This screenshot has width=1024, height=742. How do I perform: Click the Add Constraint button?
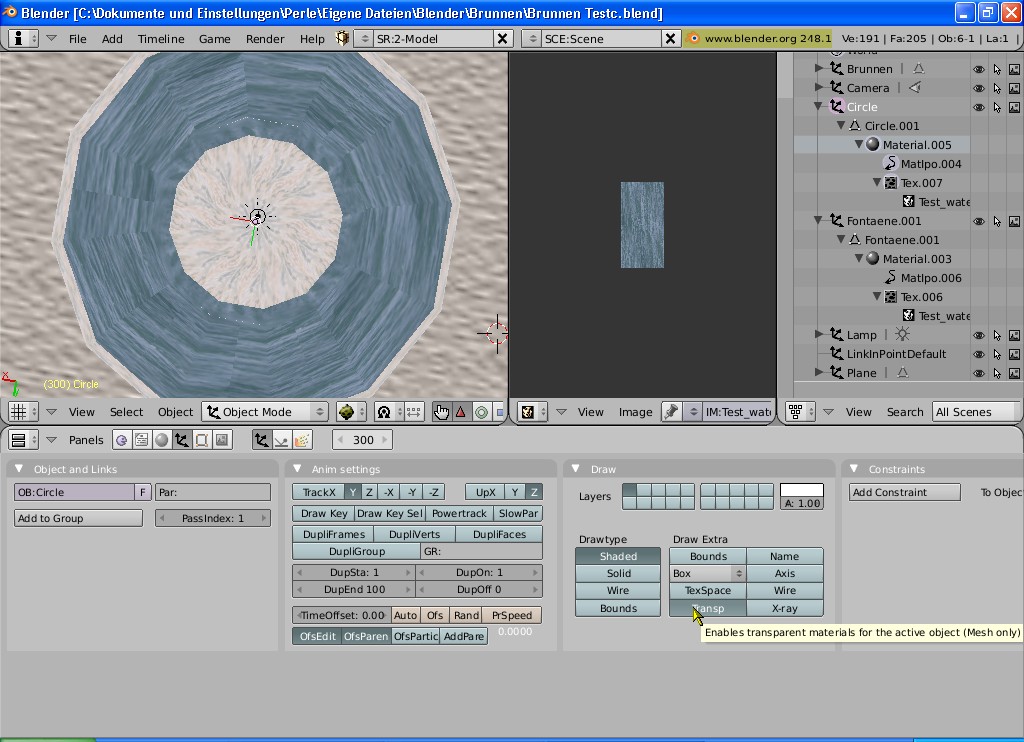(904, 492)
